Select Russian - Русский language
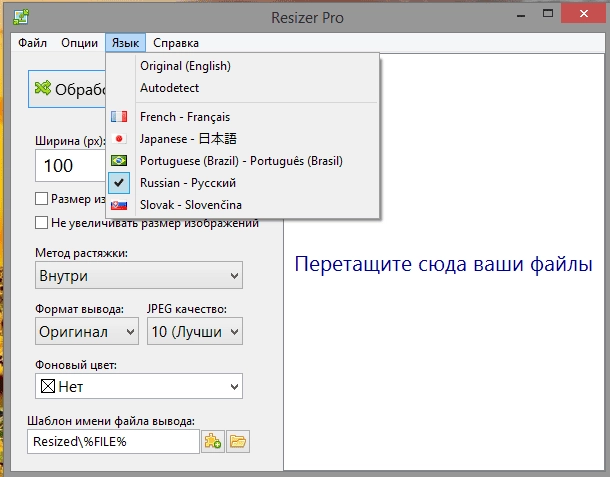The image size is (610, 477). pyautogui.click(x=243, y=182)
